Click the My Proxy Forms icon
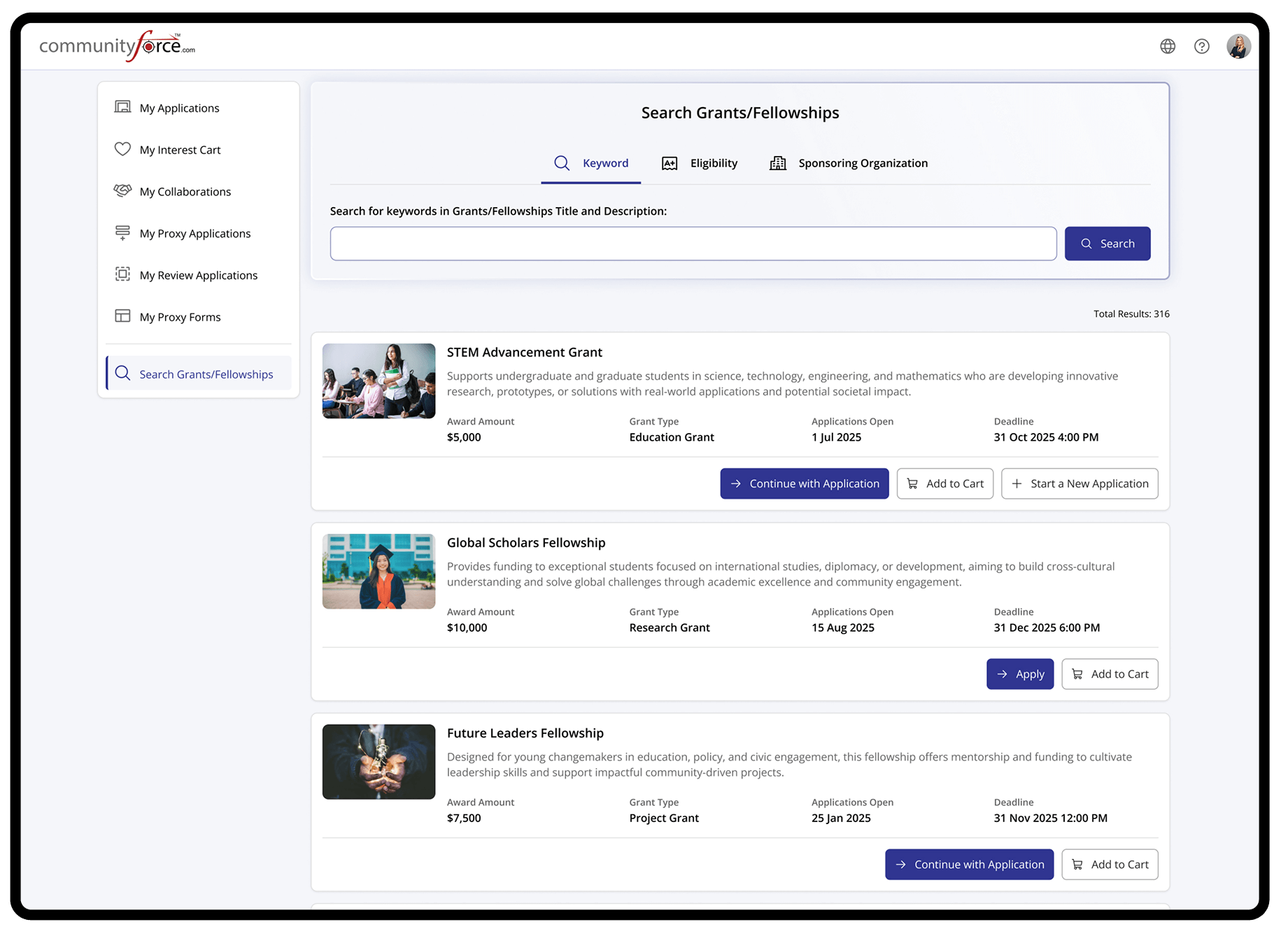Image resolution: width=1288 pixels, height=929 pixels. (122, 316)
